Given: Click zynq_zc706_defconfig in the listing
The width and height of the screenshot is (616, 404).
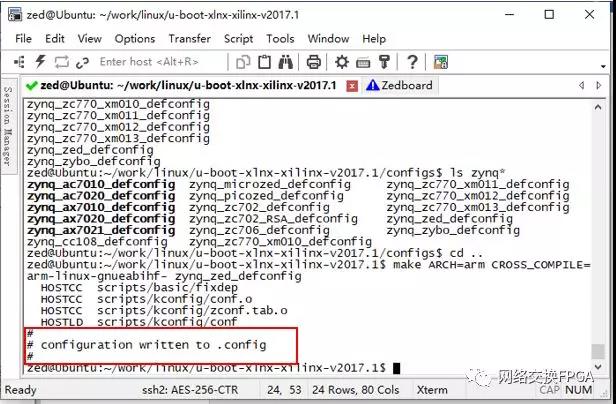Looking at the screenshot, I should point(259,230).
